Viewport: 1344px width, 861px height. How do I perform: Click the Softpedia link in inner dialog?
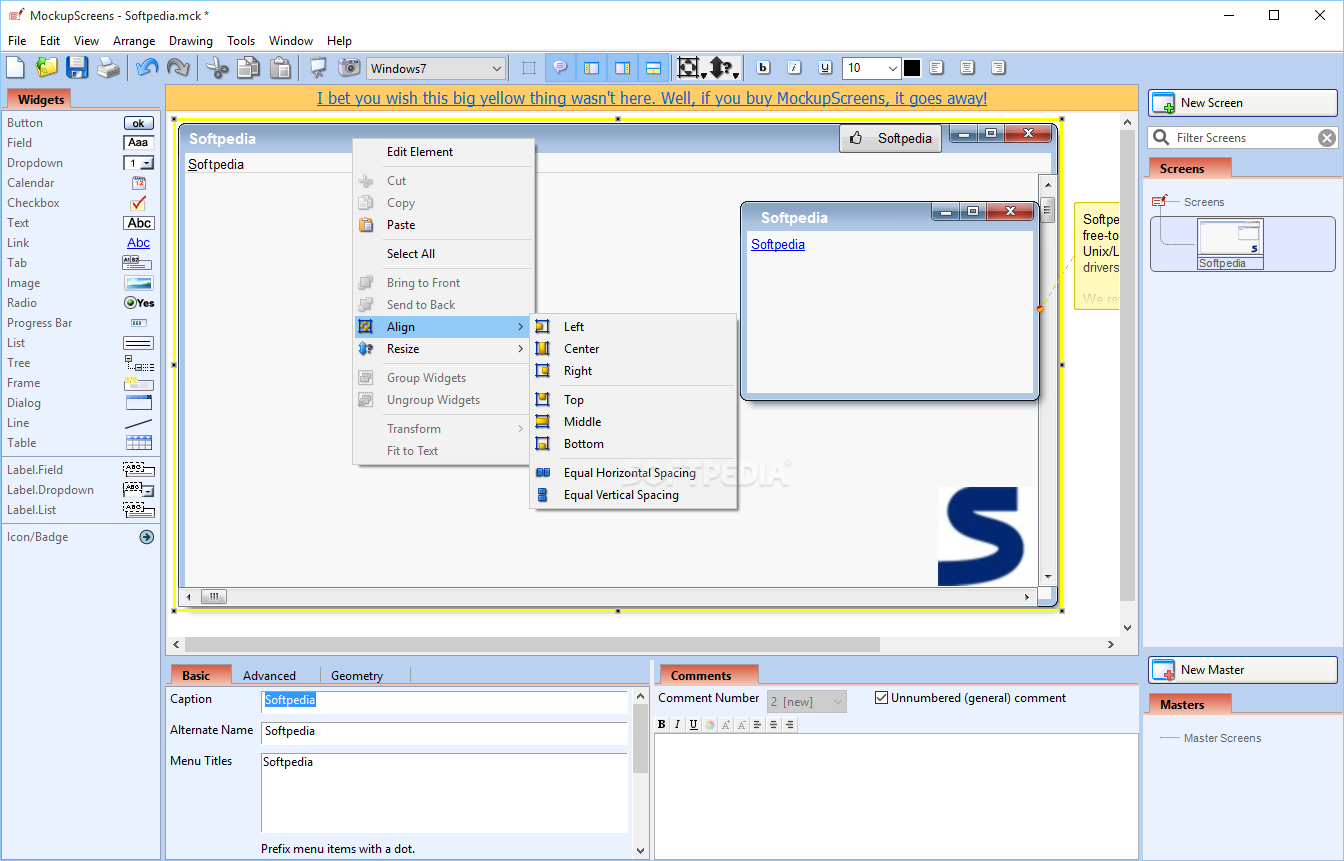click(778, 244)
